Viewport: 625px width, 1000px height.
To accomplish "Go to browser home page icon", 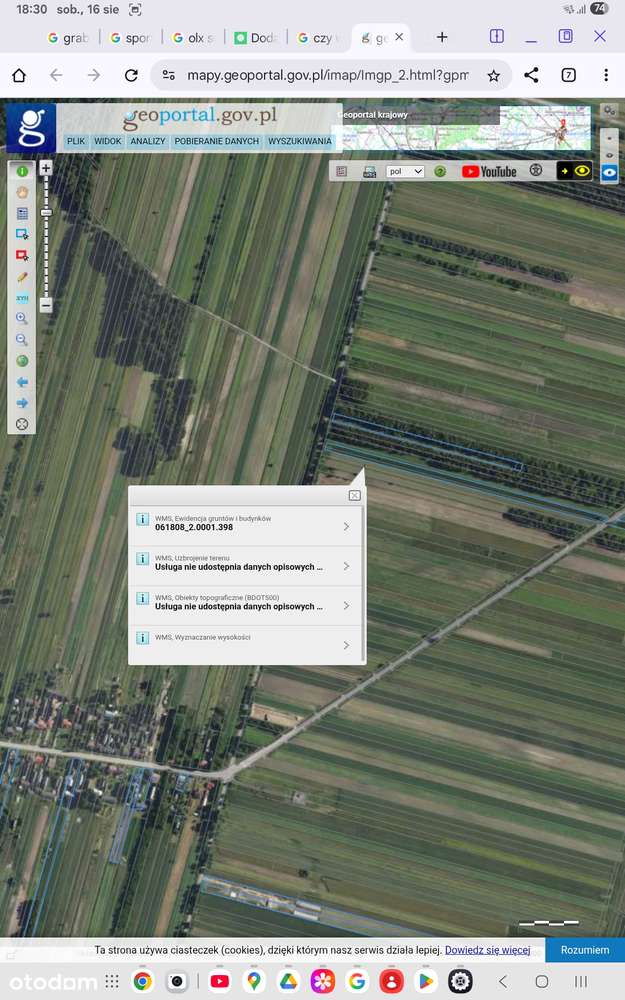I will tap(19, 75).
